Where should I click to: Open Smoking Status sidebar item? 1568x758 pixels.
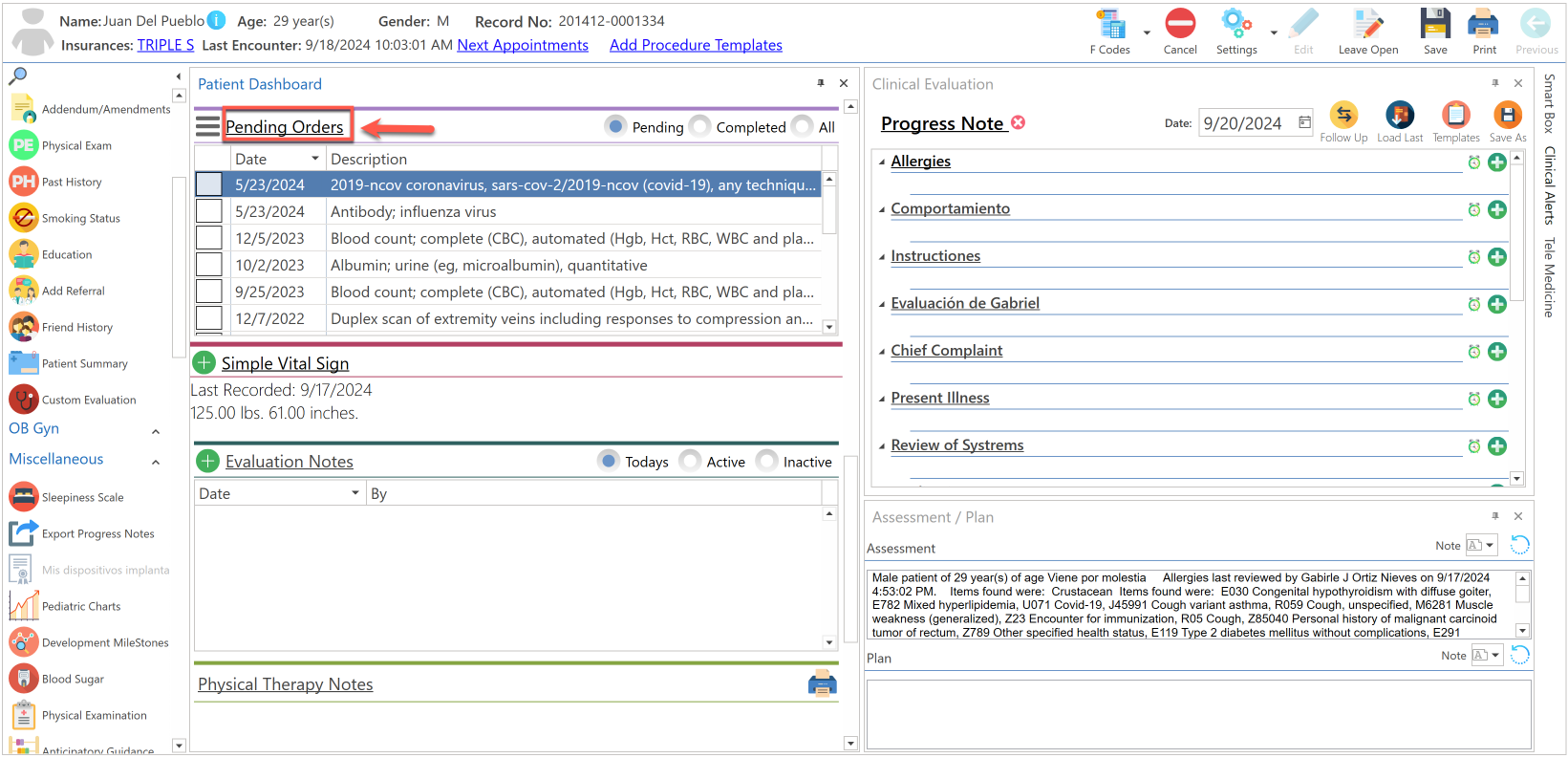pos(65,218)
